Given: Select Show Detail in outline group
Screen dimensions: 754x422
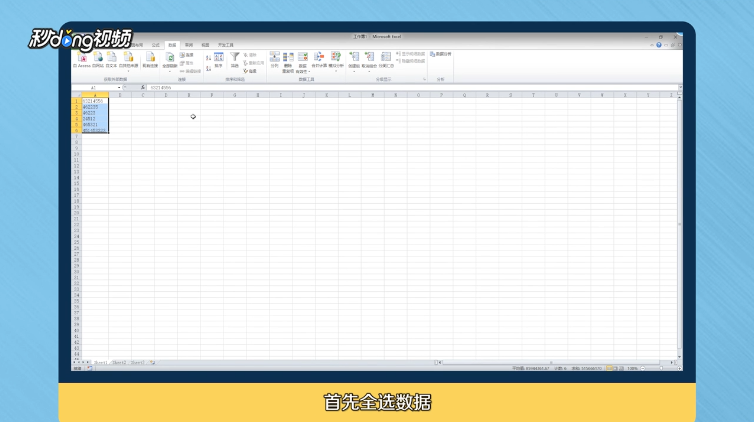Looking at the screenshot, I should point(411,54).
